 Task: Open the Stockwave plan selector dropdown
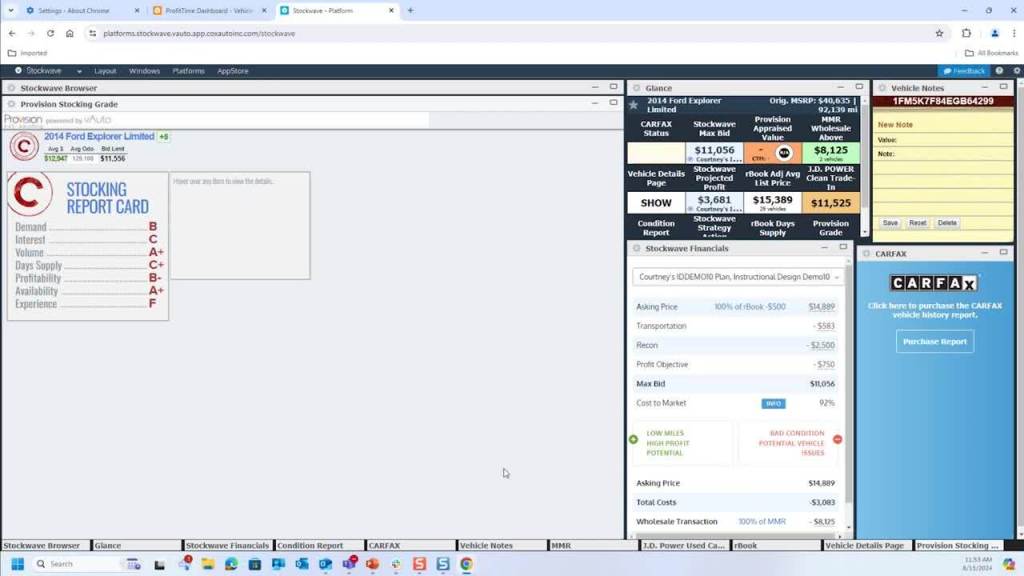click(x=739, y=276)
